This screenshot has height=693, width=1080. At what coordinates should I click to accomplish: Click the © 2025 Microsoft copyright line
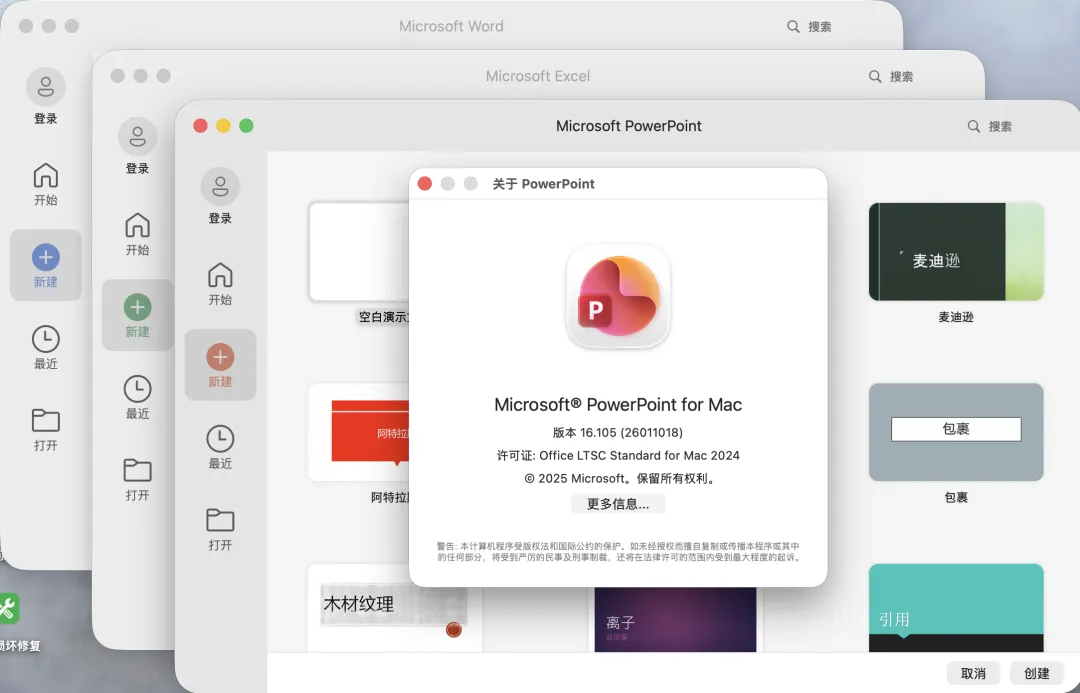618,478
